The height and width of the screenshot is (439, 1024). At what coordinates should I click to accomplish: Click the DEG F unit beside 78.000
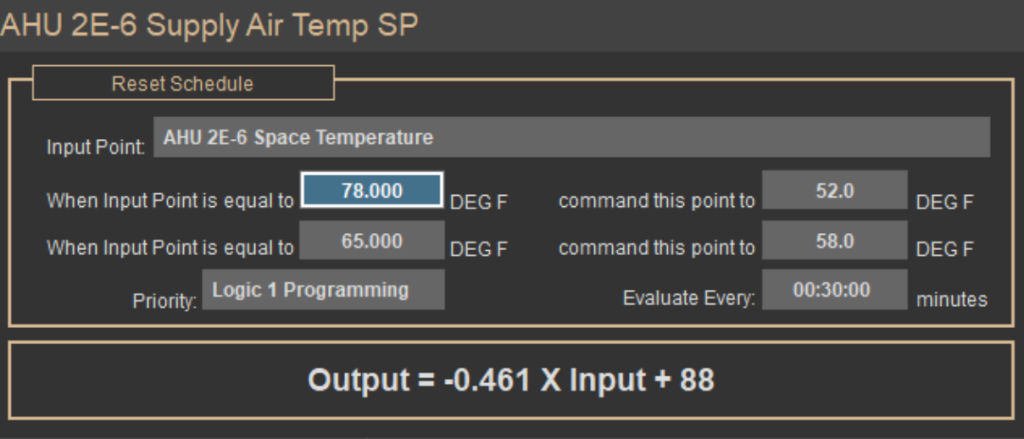479,201
